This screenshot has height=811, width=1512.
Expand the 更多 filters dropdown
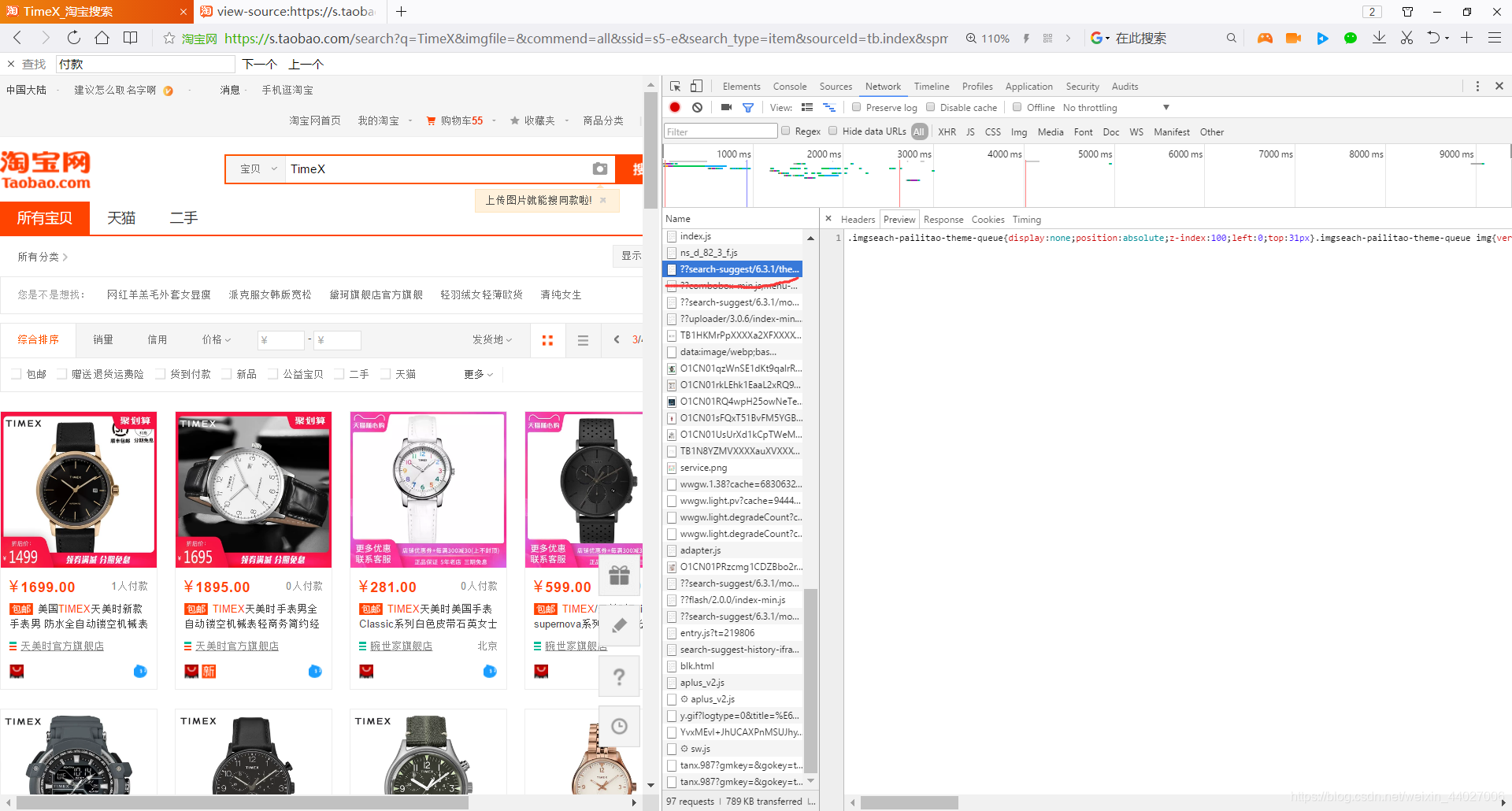tap(479, 374)
